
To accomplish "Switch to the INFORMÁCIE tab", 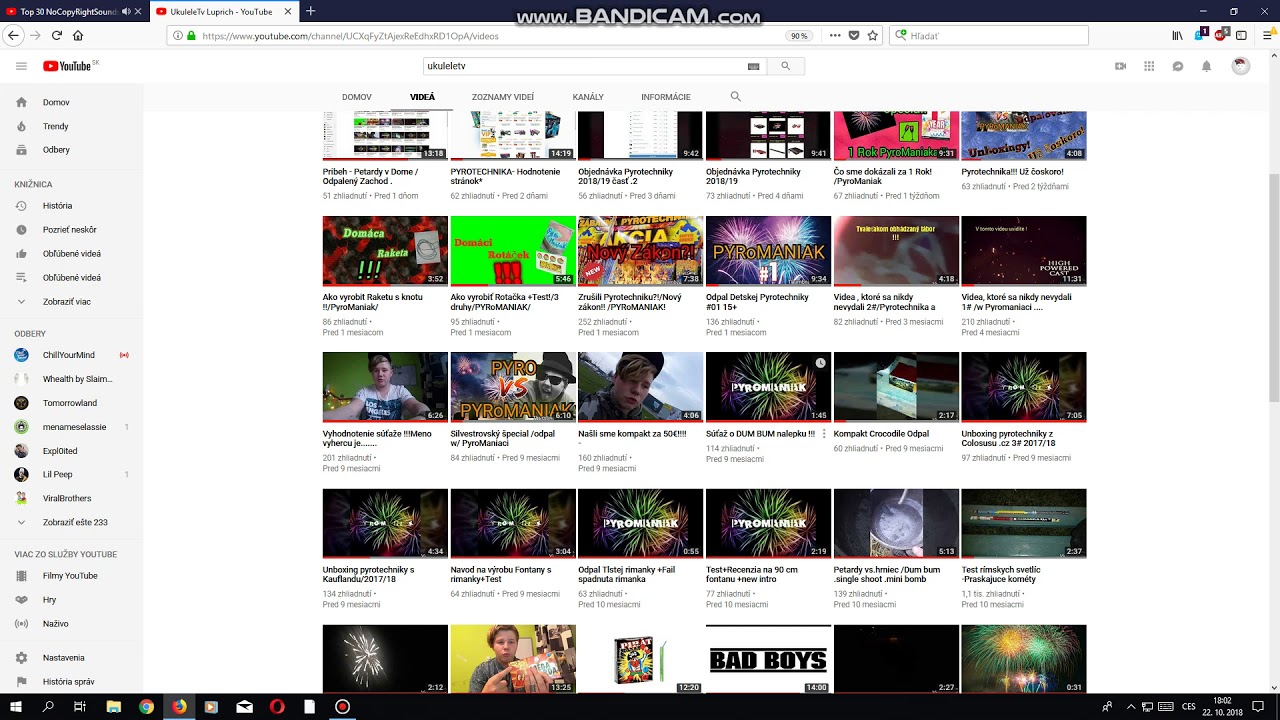I will (666, 97).
